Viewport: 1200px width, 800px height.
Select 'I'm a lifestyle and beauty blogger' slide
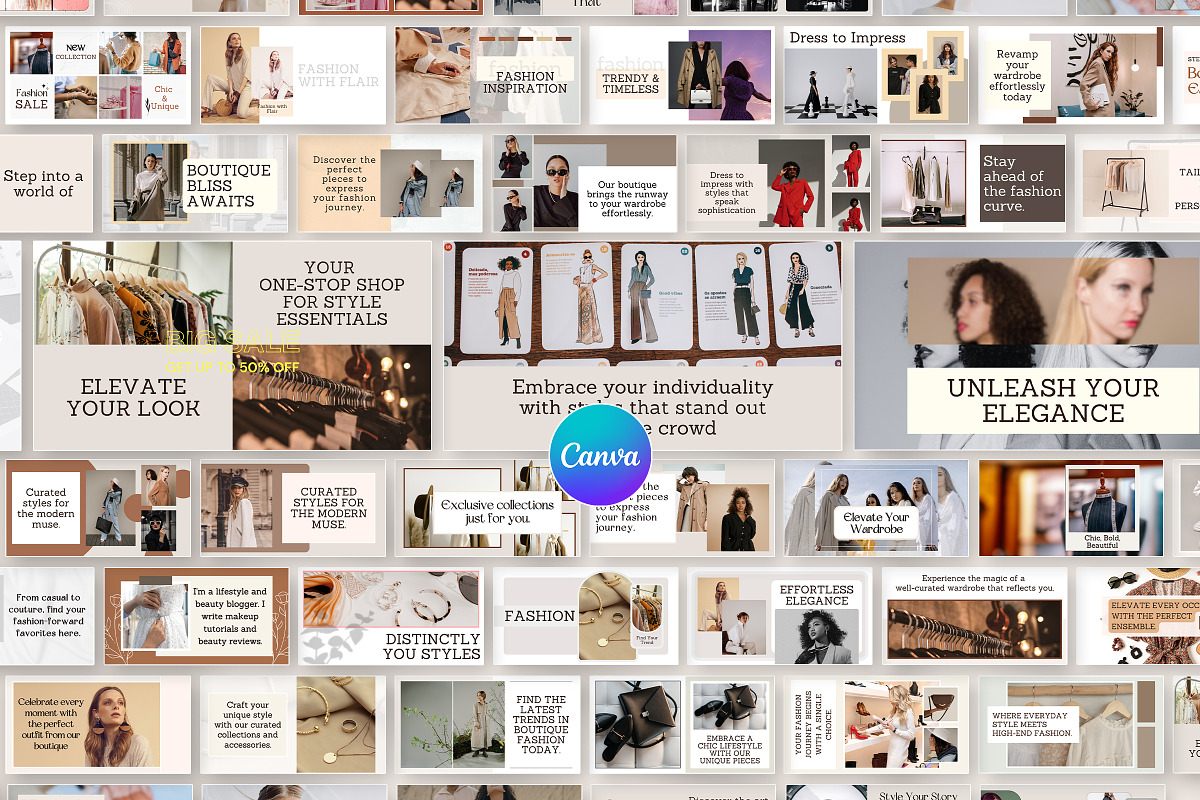(x=196, y=616)
